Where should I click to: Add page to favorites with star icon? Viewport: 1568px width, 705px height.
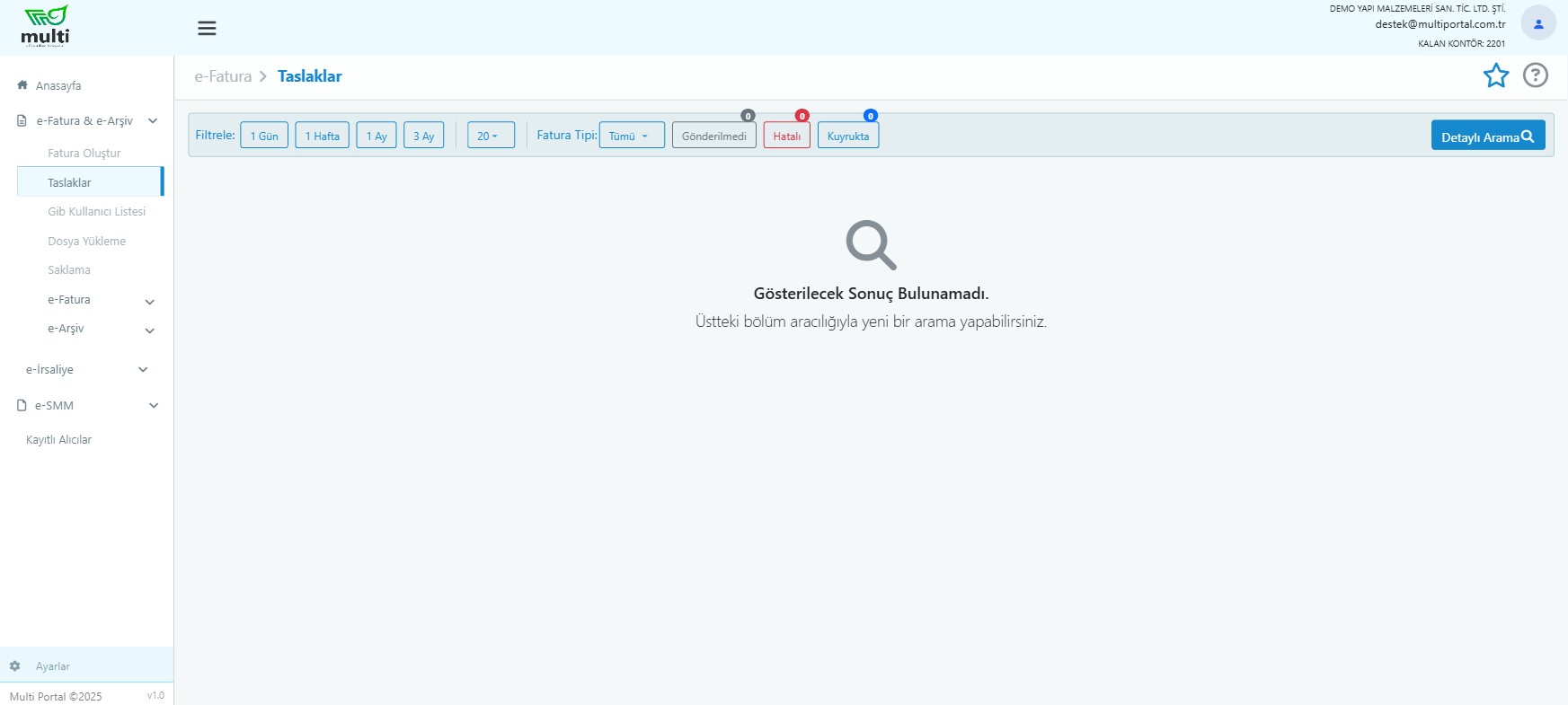(1496, 75)
